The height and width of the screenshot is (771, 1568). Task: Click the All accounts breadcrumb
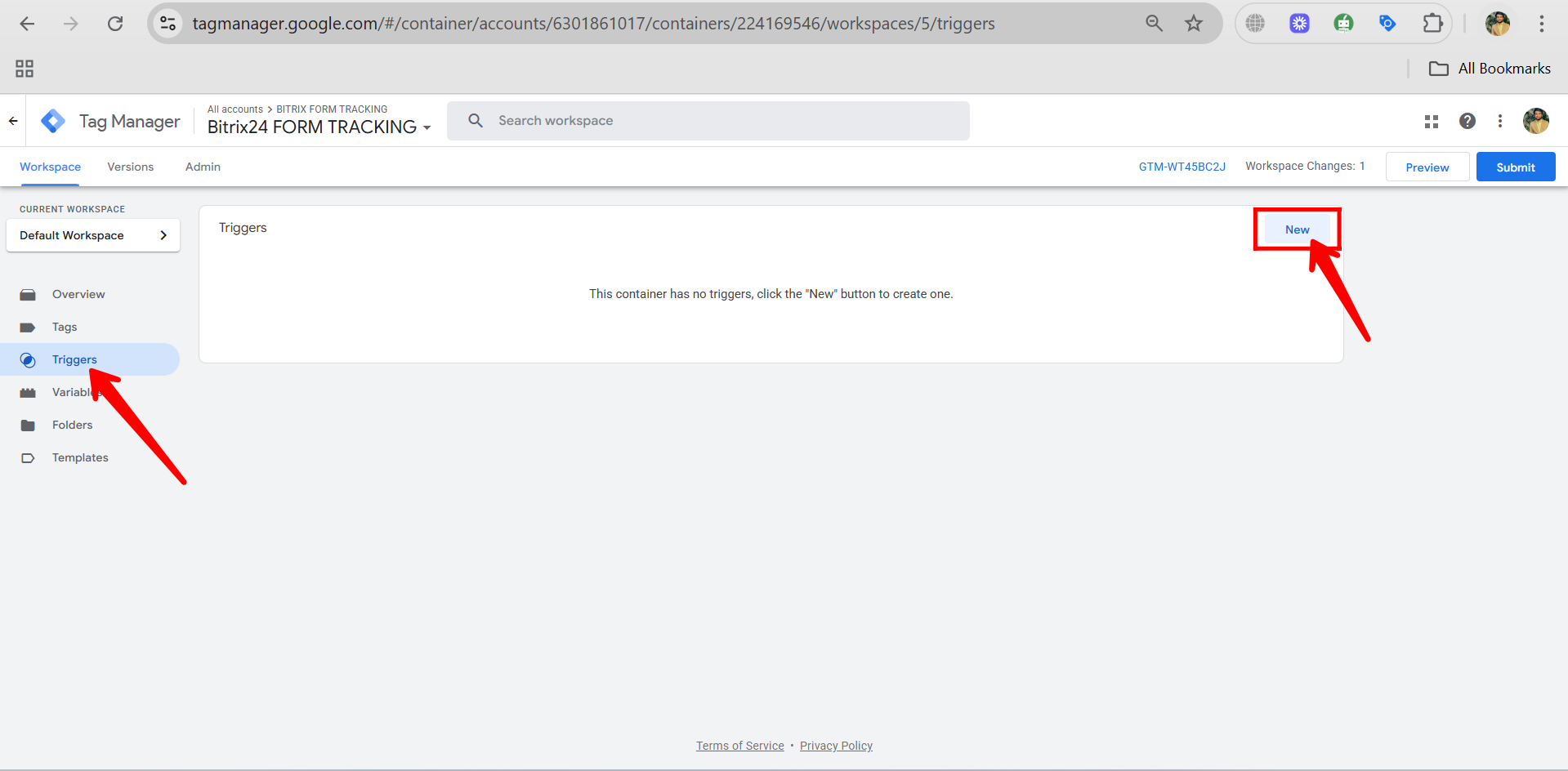click(235, 109)
